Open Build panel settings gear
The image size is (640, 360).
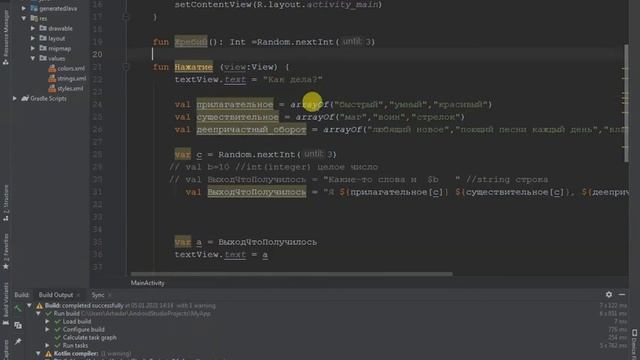pyautogui.click(x=609, y=294)
